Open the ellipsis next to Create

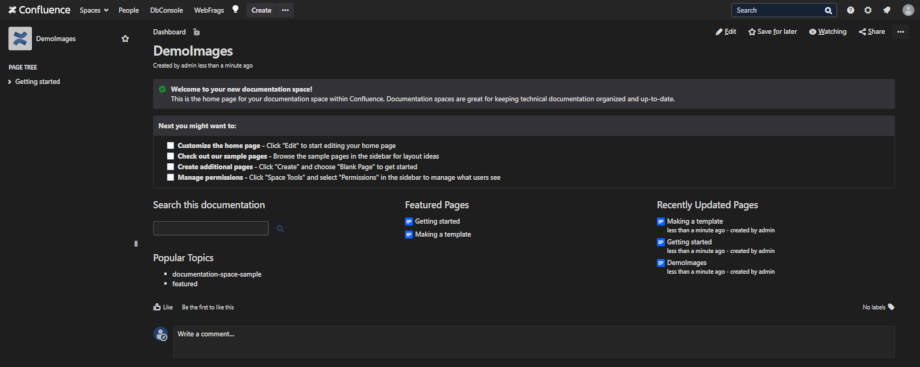(285, 10)
